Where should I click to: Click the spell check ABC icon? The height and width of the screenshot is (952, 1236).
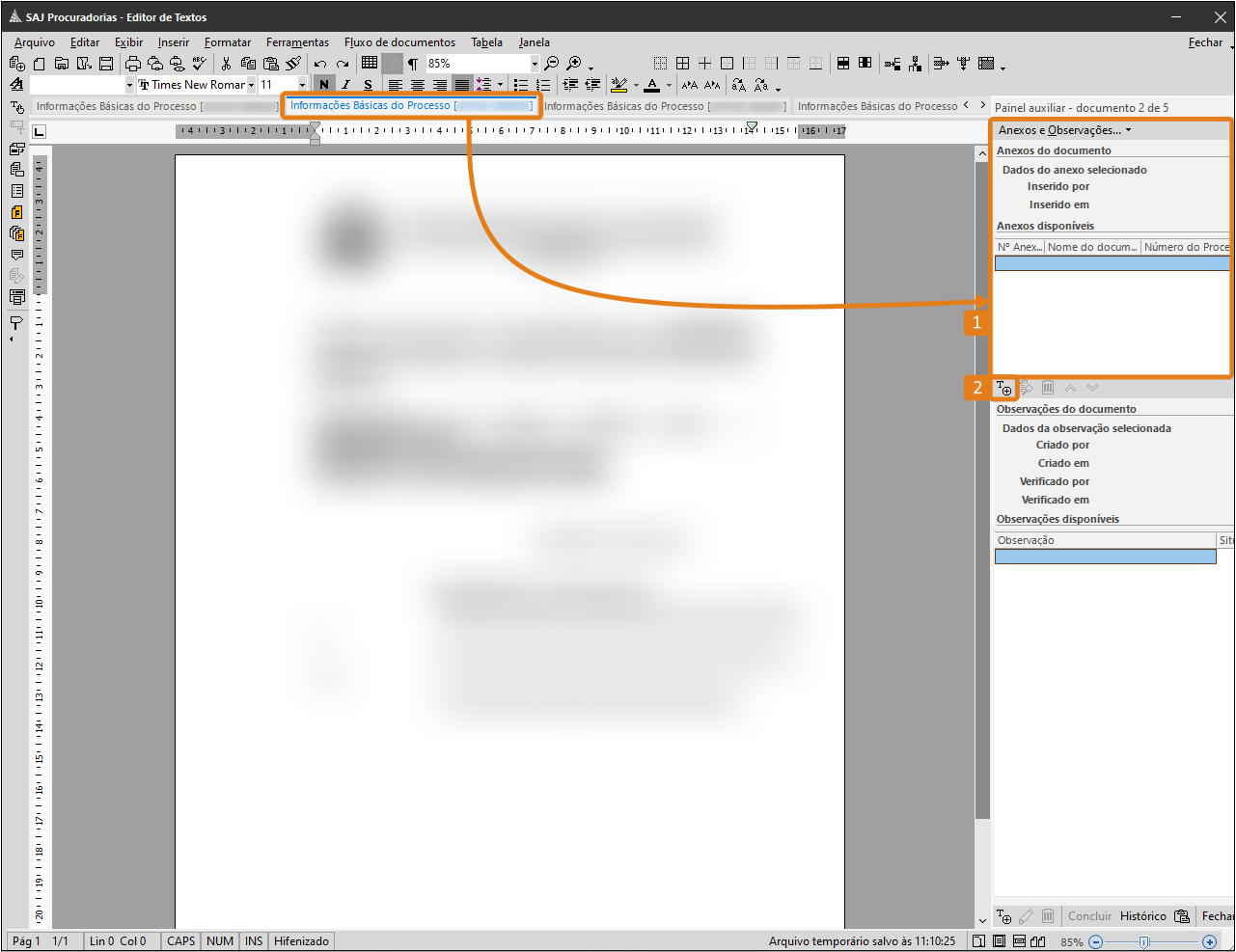(200, 64)
